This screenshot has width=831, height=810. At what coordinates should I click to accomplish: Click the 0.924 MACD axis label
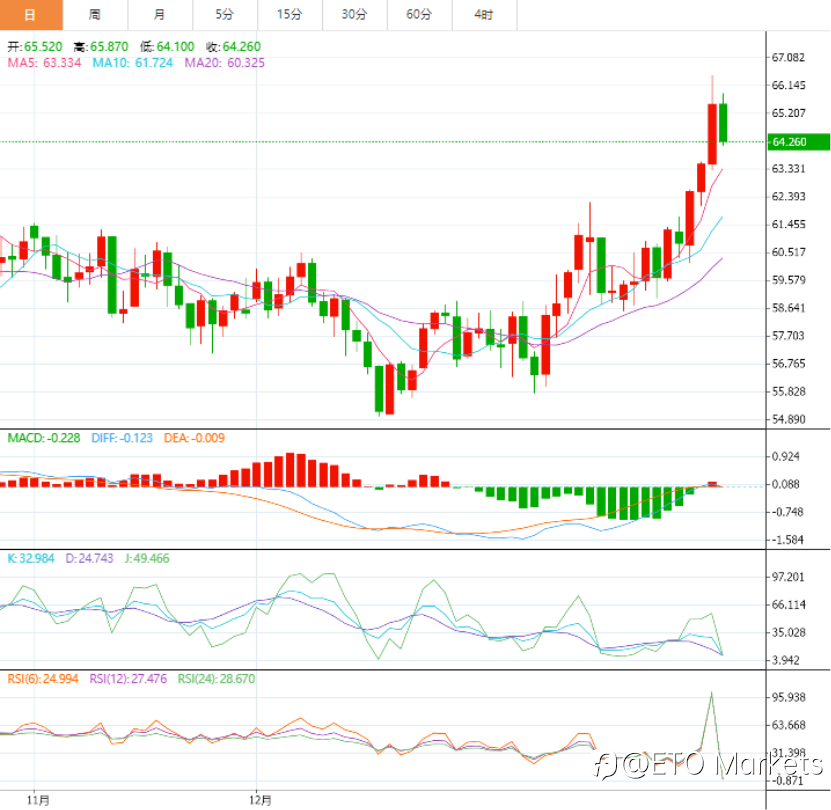point(785,456)
